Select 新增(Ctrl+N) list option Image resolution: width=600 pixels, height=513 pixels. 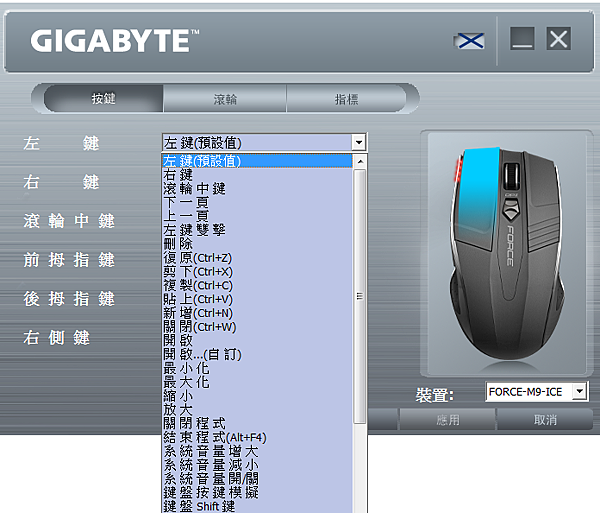[x=257, y=313]
